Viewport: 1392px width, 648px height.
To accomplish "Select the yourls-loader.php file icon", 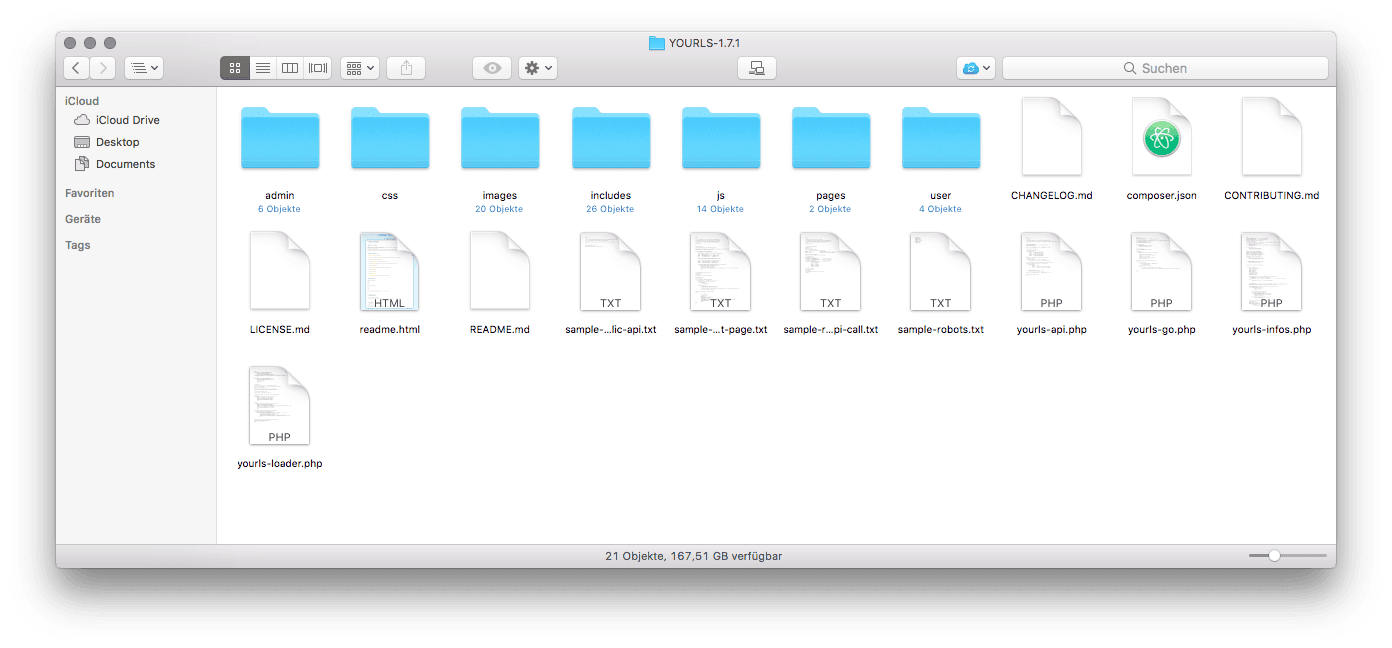I will tap(280, 405).
